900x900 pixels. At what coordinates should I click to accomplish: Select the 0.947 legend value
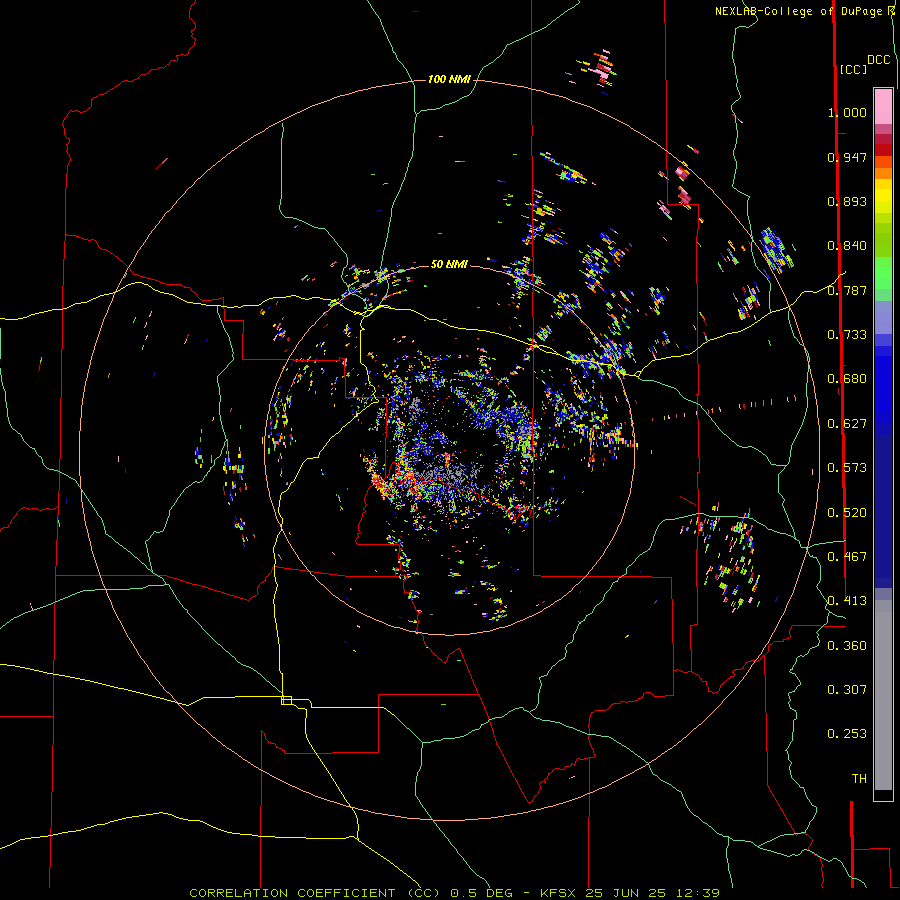pyautogui.click(x=847, y=157)
